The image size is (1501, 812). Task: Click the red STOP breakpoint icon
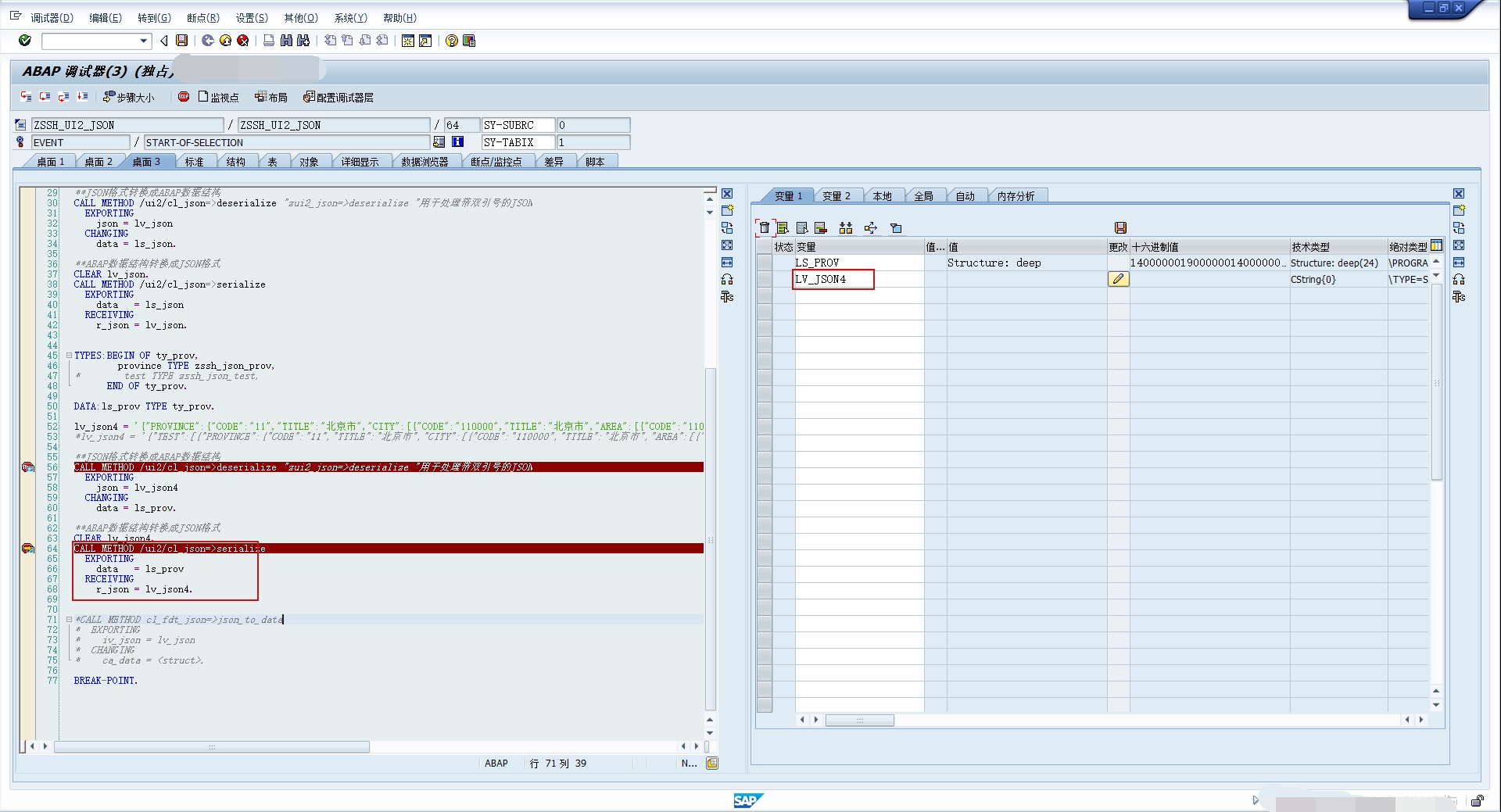tap(184, 97)
